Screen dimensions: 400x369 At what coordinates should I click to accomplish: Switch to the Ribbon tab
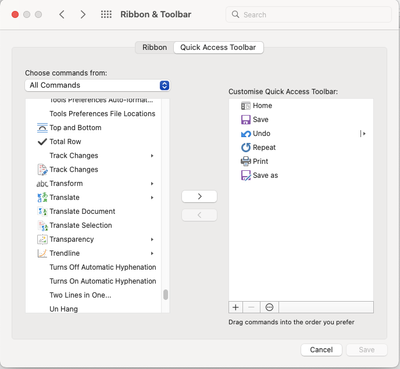[155, 47]
